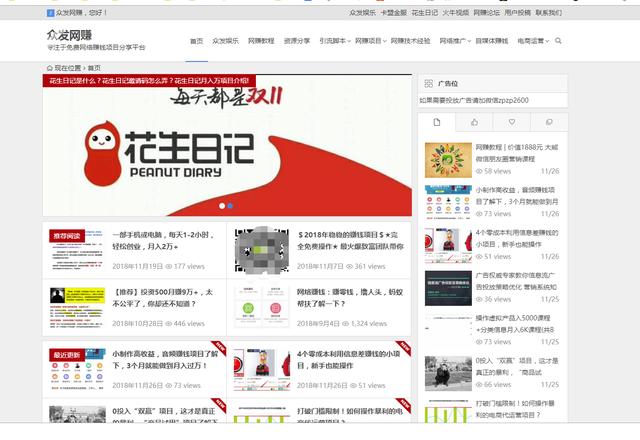Open article 【推荐】投资500月赚9万+

[162, 298]
